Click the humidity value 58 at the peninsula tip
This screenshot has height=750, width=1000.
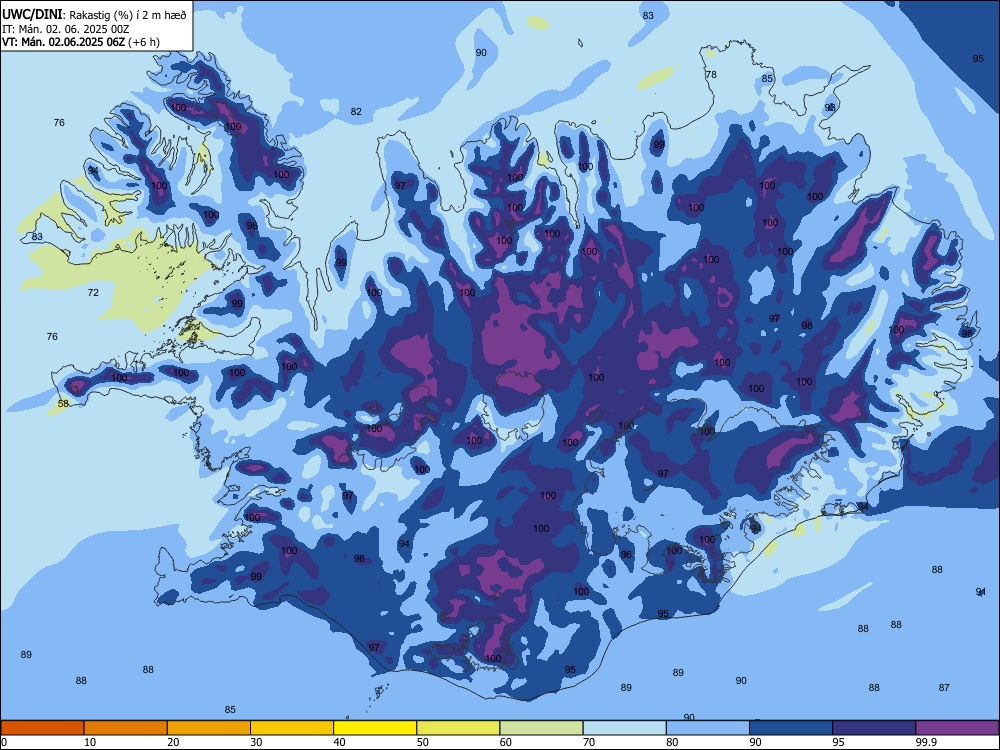click(x=63, y=404)
